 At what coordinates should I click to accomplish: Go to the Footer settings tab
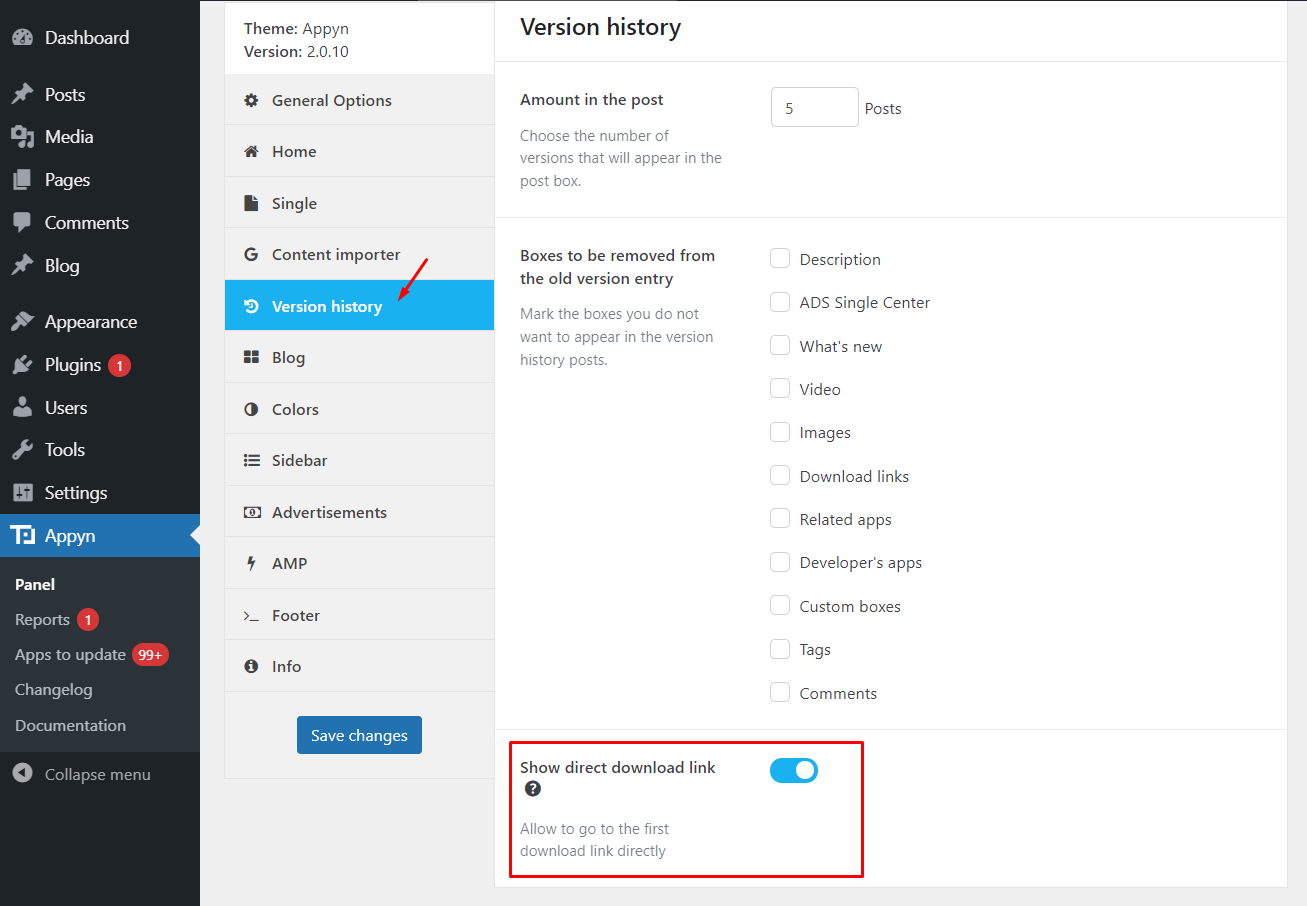359,615
